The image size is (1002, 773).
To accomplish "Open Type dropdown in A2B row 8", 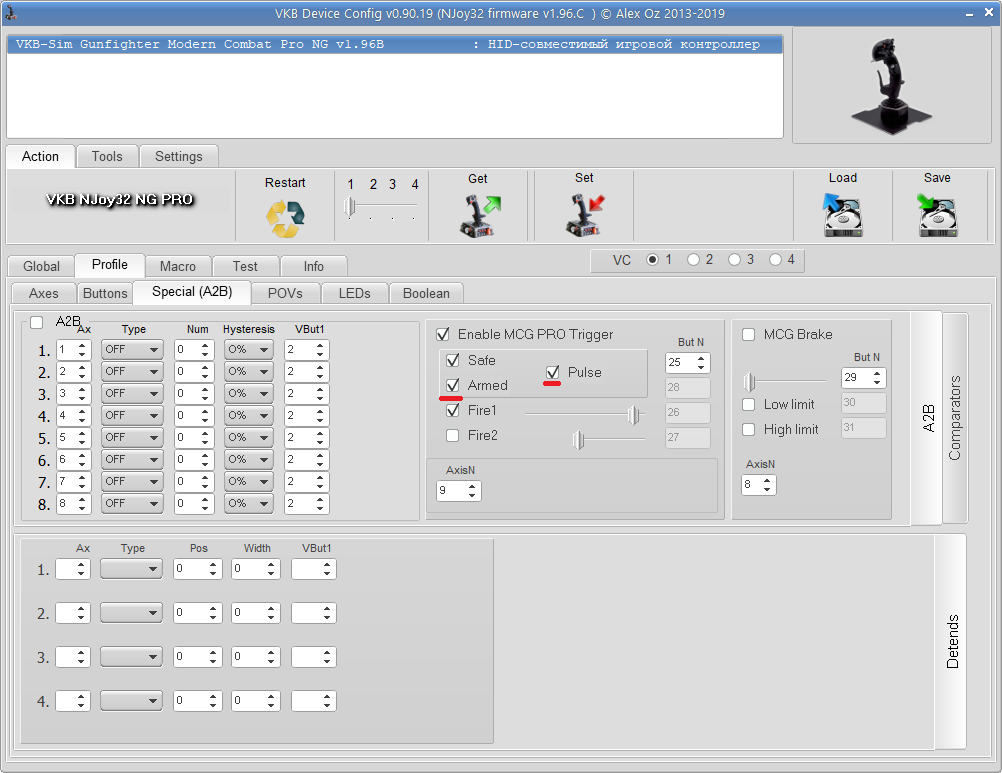I will pos(132,503).
